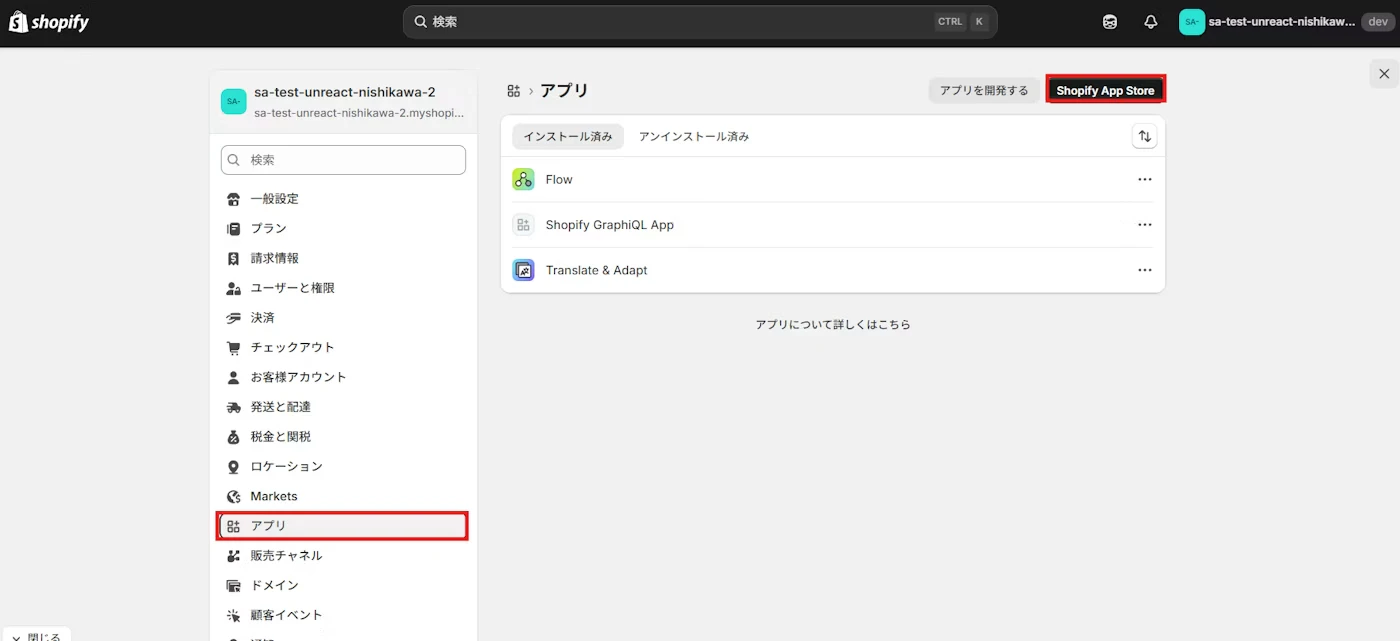Open the store account avatar menu

1192,22
